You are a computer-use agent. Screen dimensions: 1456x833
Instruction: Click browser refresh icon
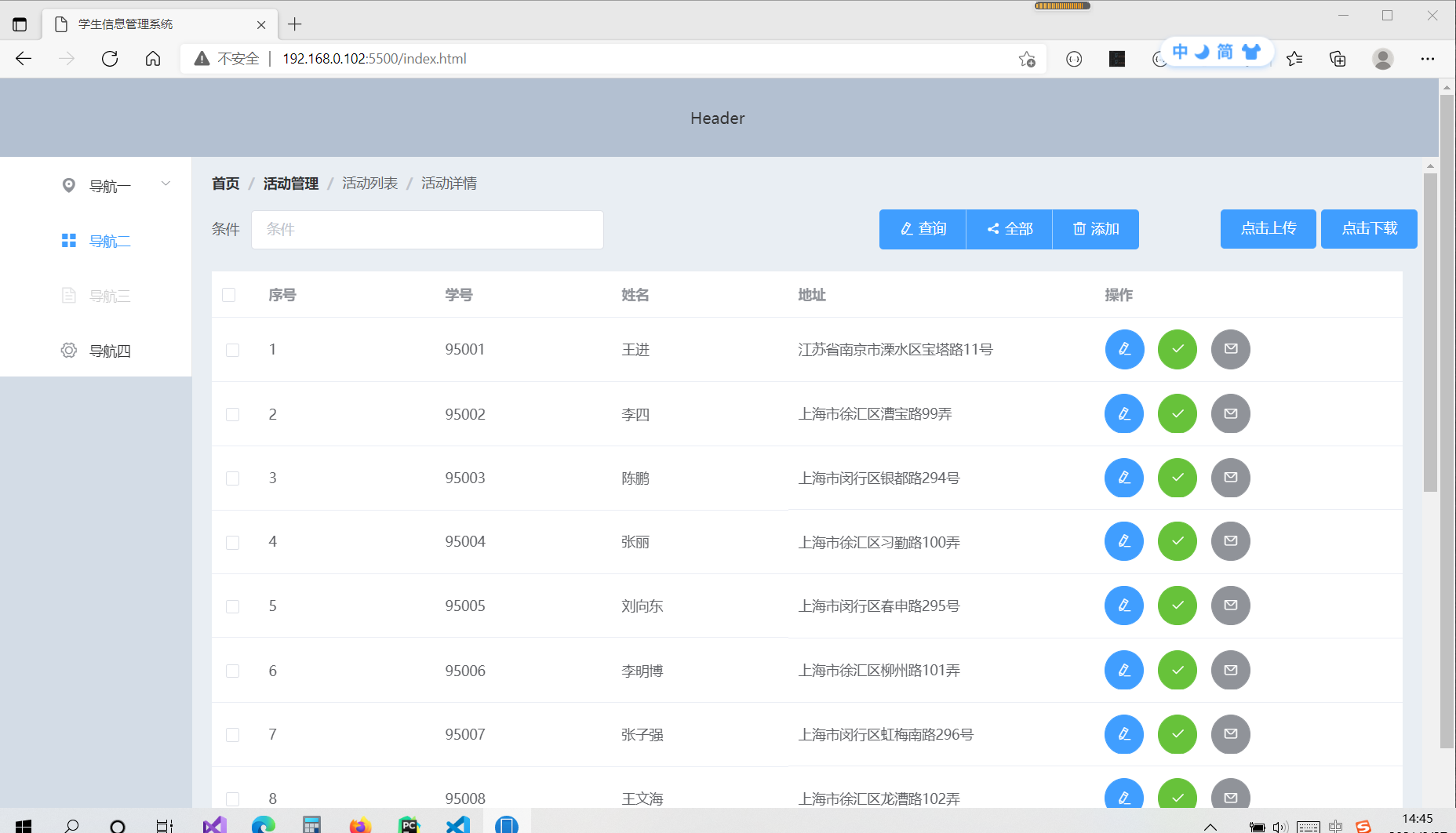tap(110, 59)
